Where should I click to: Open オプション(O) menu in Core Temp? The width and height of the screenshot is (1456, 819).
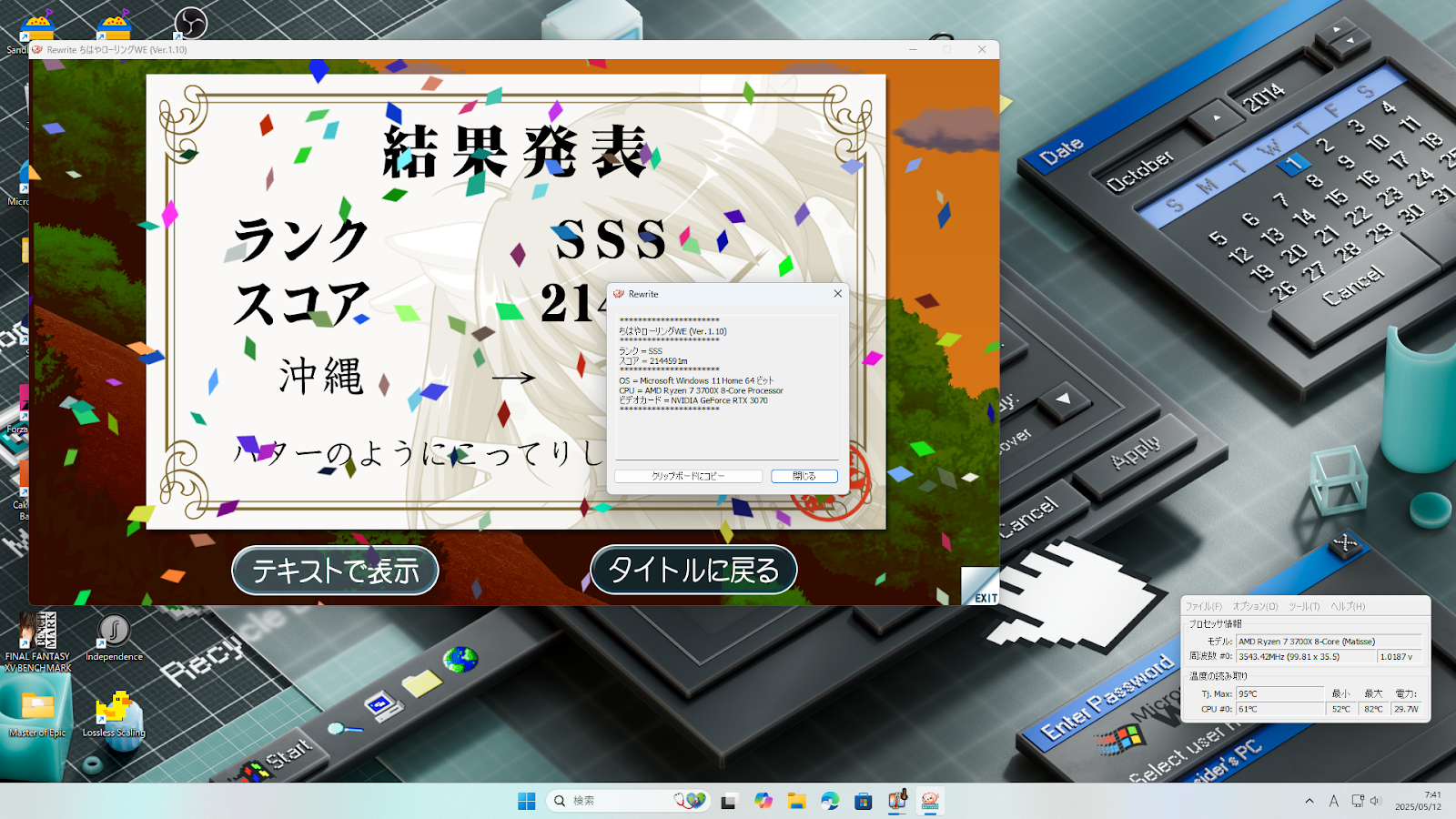(x=1255, y=606)
